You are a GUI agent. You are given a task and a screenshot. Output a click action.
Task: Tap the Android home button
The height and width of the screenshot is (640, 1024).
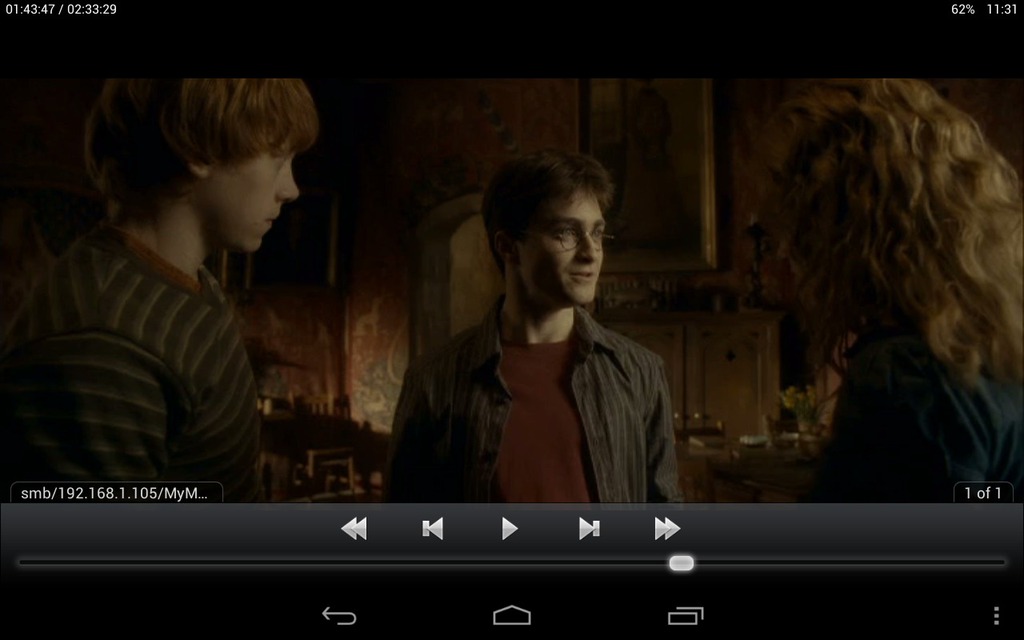click(x=512, y=616)
